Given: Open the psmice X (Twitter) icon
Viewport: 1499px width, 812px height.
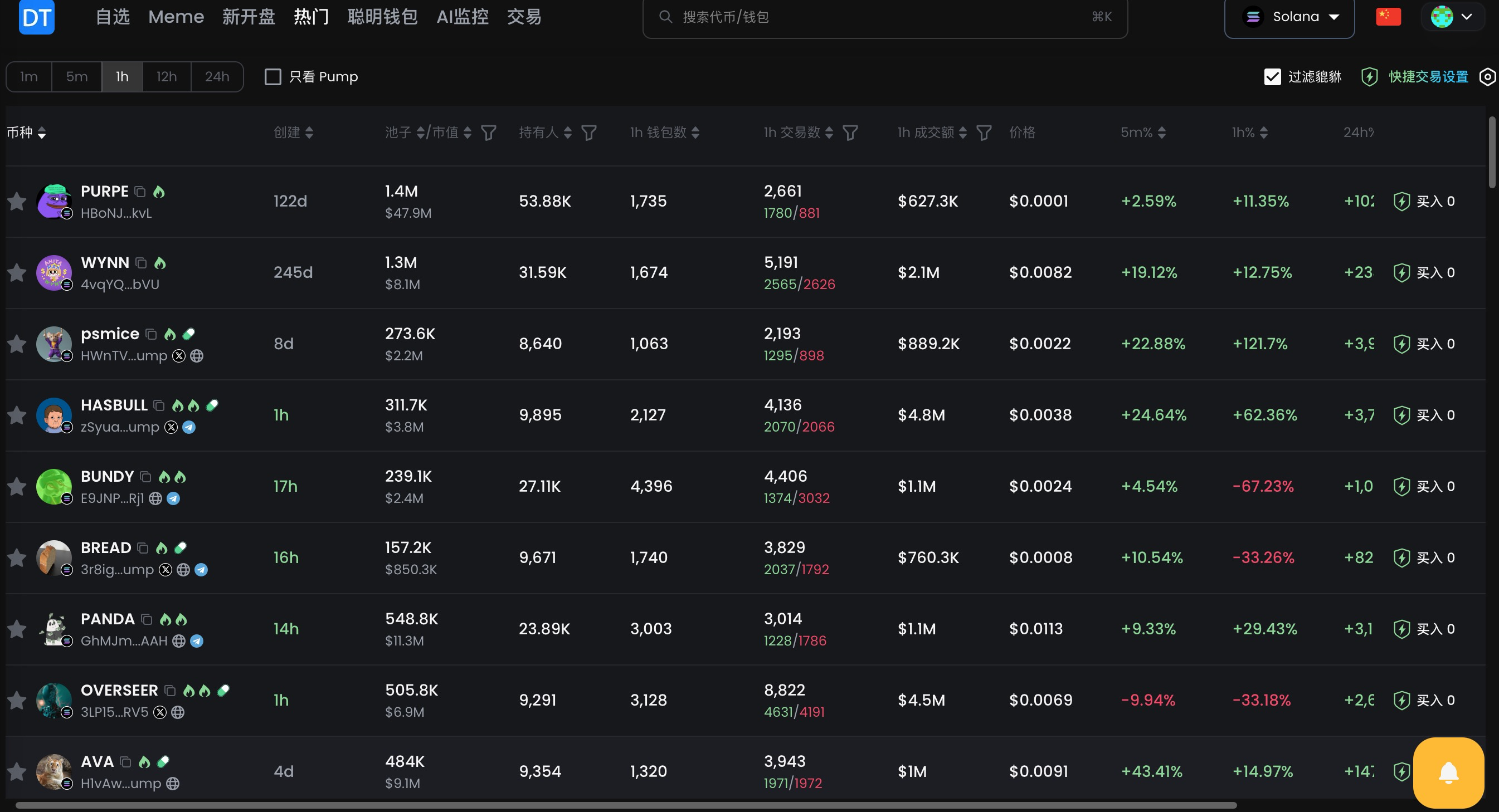Looking at the screenshot, I should [179, 356].
